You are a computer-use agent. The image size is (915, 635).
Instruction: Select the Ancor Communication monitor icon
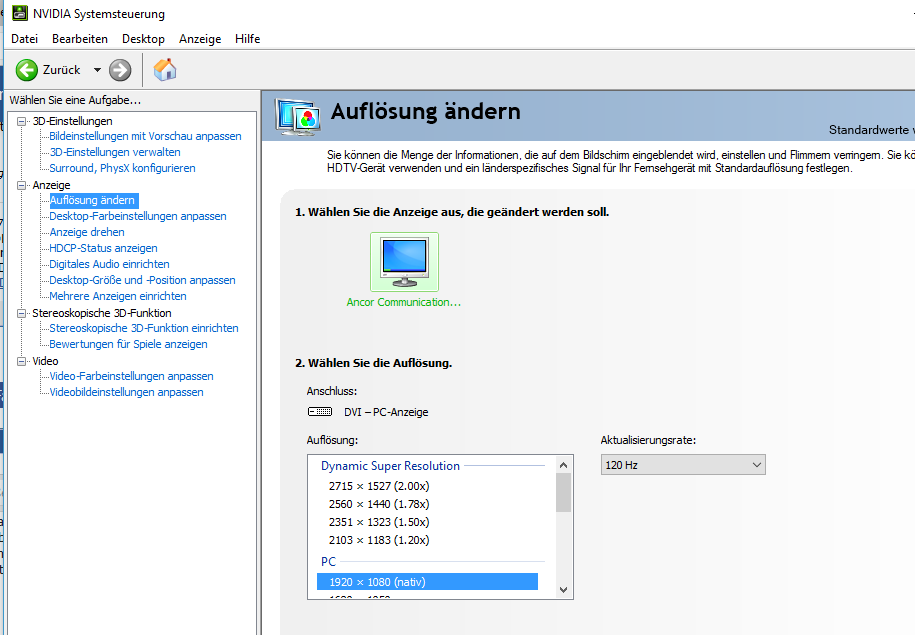click(x=404, y=261)
